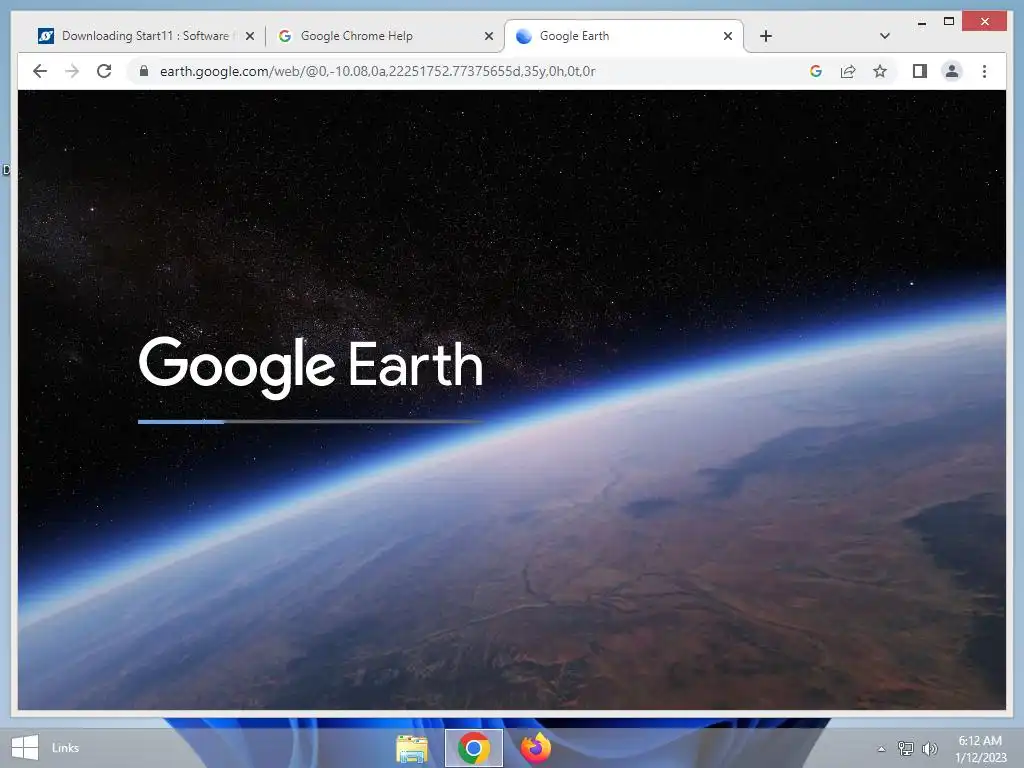The image size is (1024, 768).
Task: Click the forward navigation arrow
Action: pyautogui.click(x=72, y=71)
